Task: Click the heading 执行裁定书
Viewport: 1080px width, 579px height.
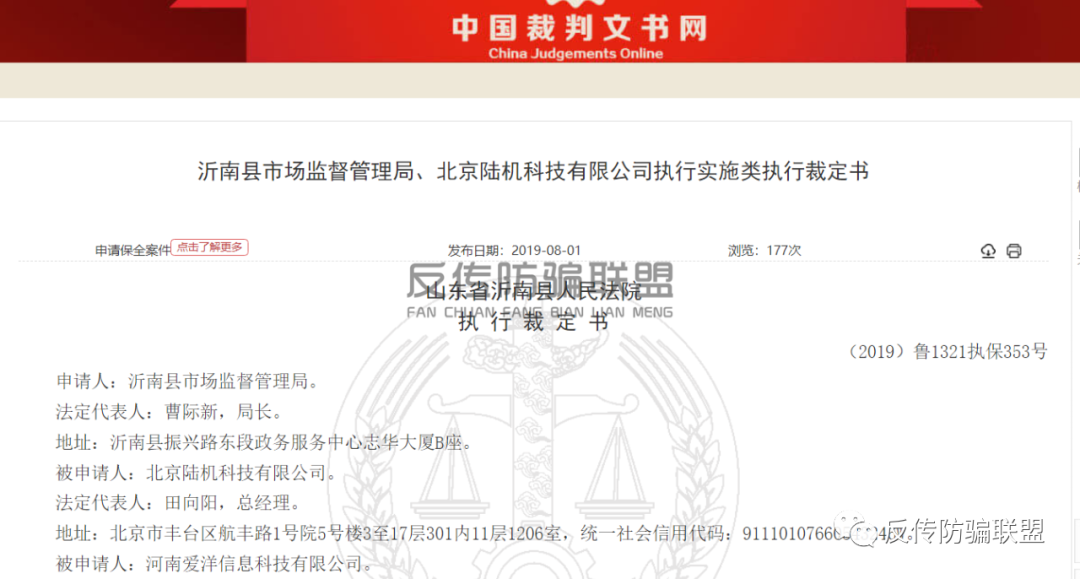Action: 534,322
